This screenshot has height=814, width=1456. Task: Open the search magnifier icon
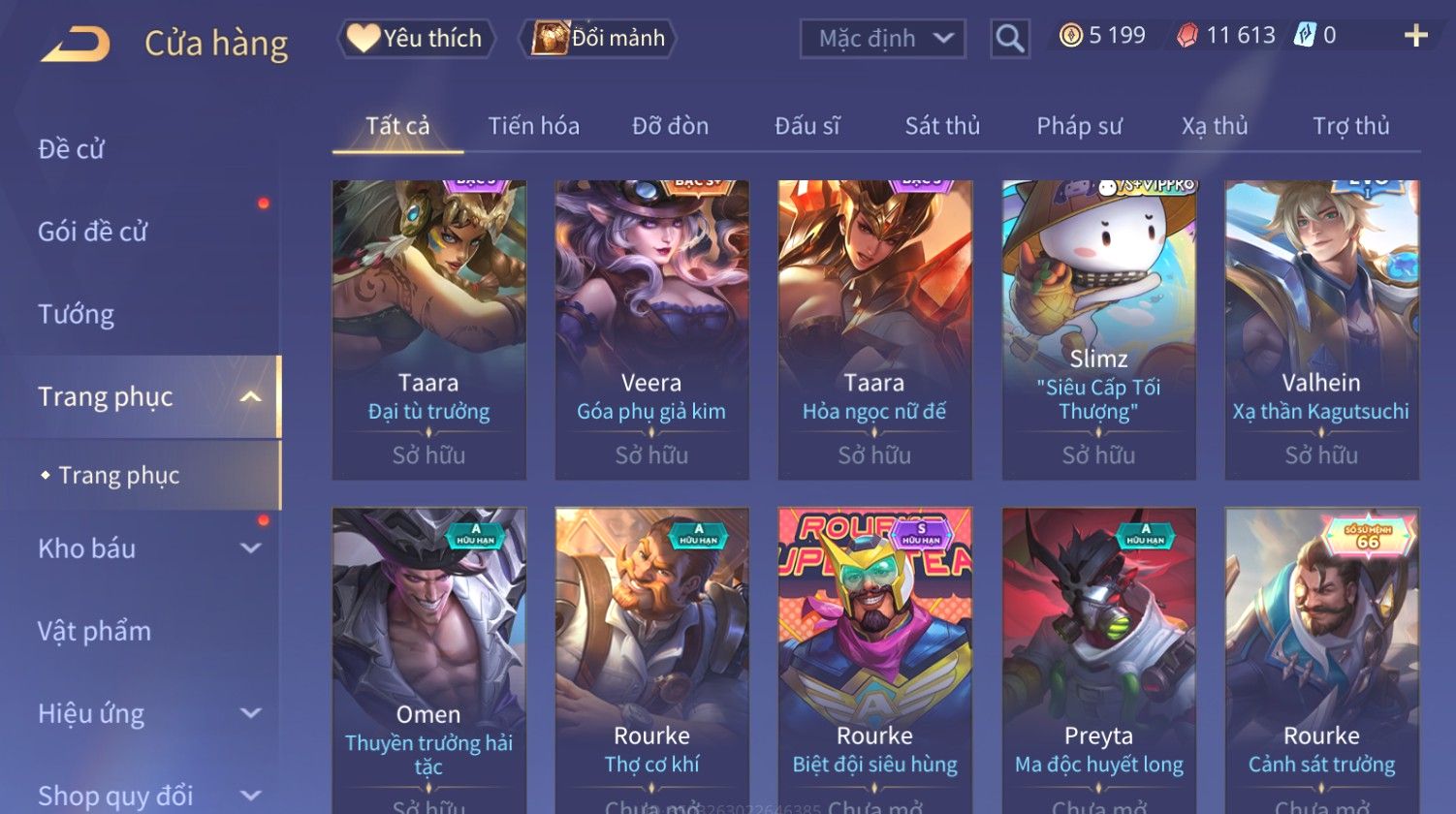[1009, 39]
